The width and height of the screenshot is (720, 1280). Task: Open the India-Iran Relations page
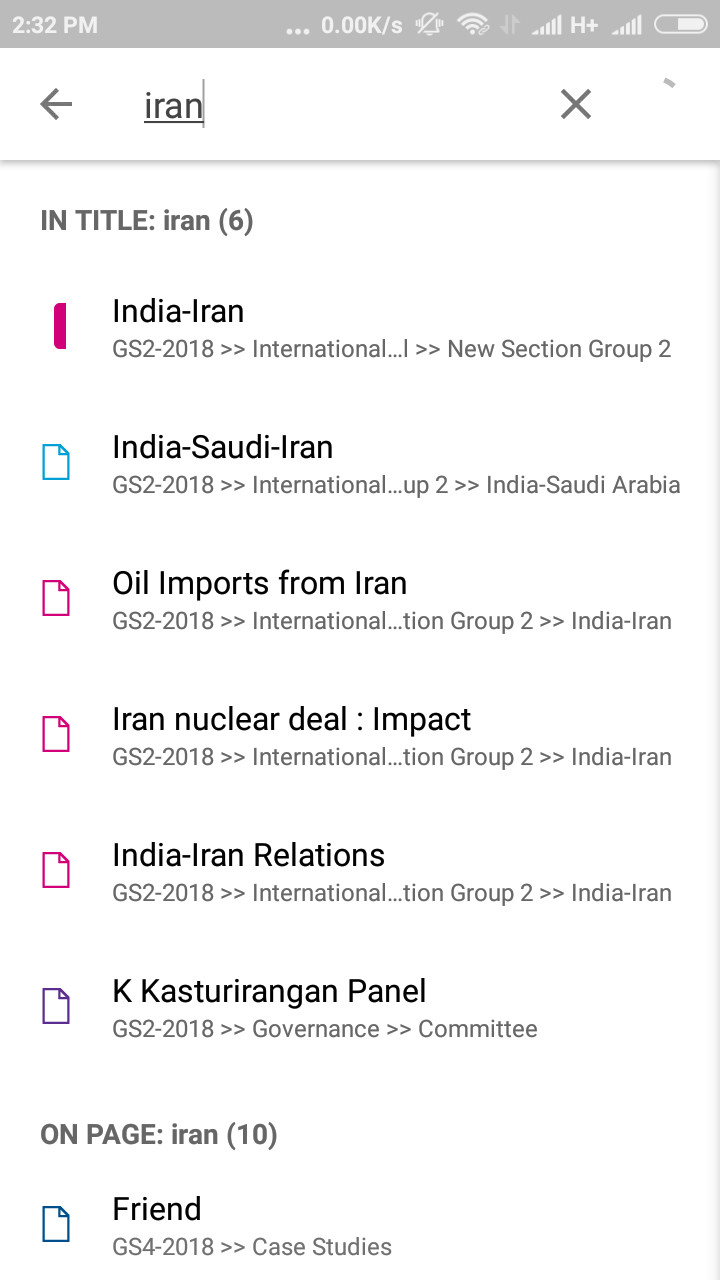pos(390,872)
